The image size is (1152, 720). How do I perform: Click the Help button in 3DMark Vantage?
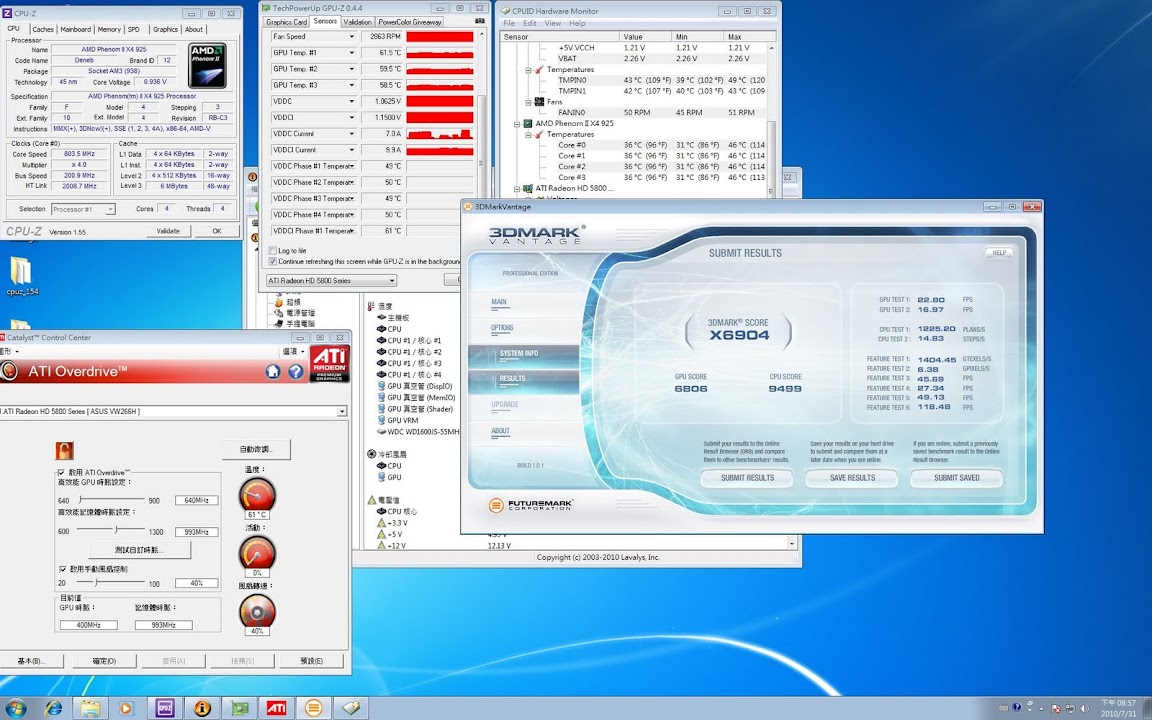click(x=999, y=253)
